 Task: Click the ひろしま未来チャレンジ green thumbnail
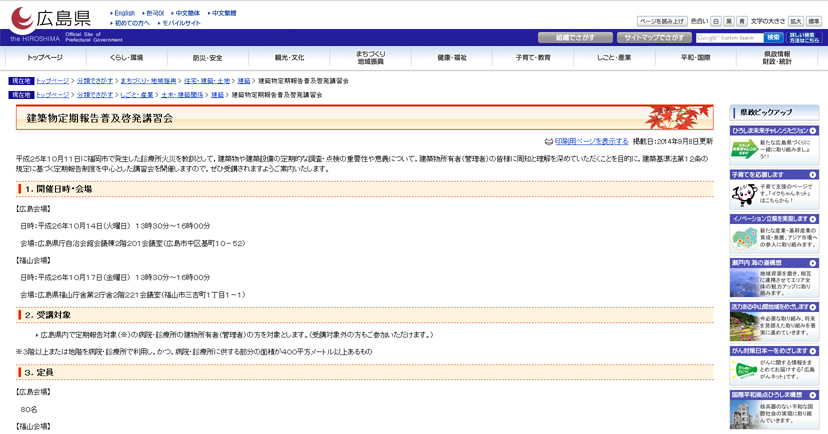pos(745,149)
